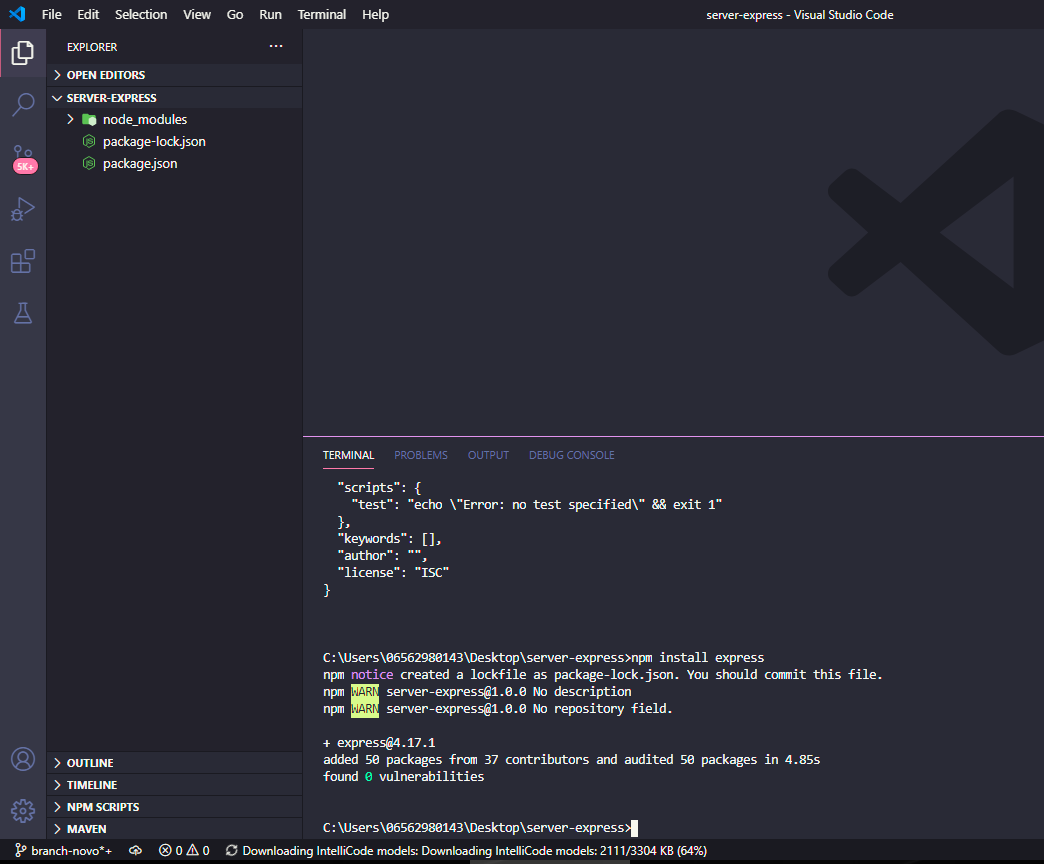Viewport: 1044px width, 864px height.
Task: Open the Run and Debug view
Action: point(22,210)
